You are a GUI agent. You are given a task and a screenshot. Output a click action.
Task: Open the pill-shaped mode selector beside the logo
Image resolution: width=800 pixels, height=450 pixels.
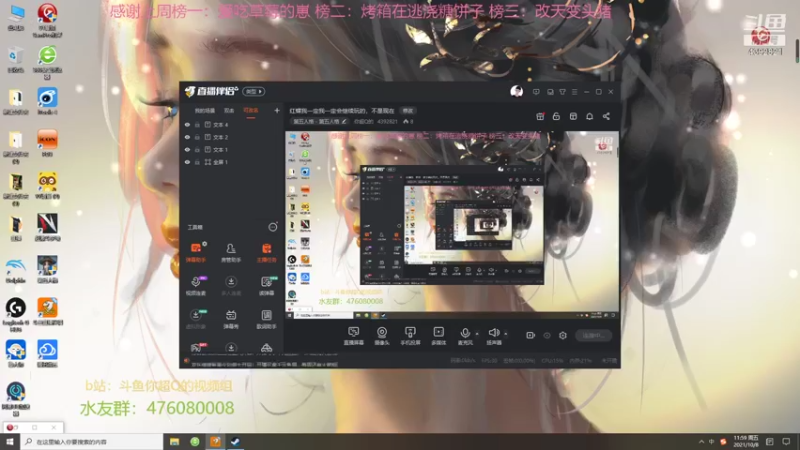pyautogui.click(x=254, y=91)
